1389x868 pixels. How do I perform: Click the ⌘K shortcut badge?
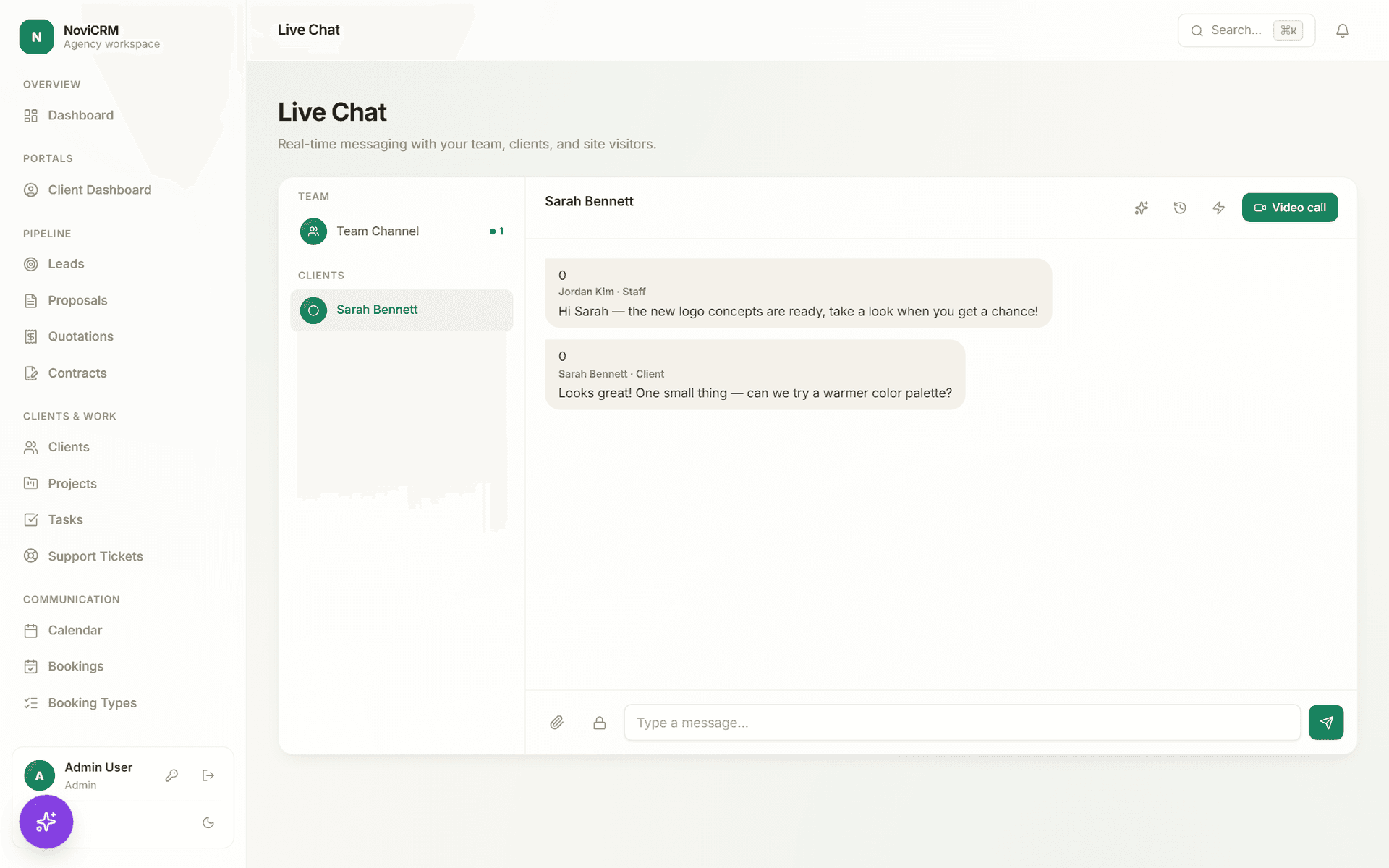click(x=1288, y=30)
